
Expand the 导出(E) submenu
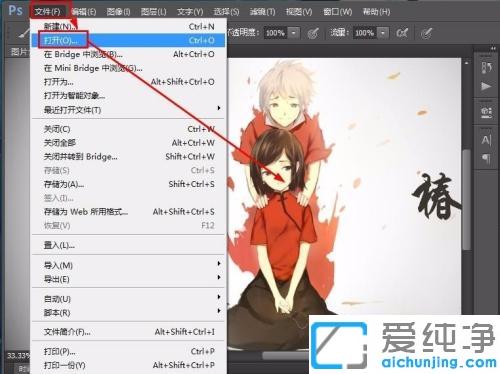point(219,277)
